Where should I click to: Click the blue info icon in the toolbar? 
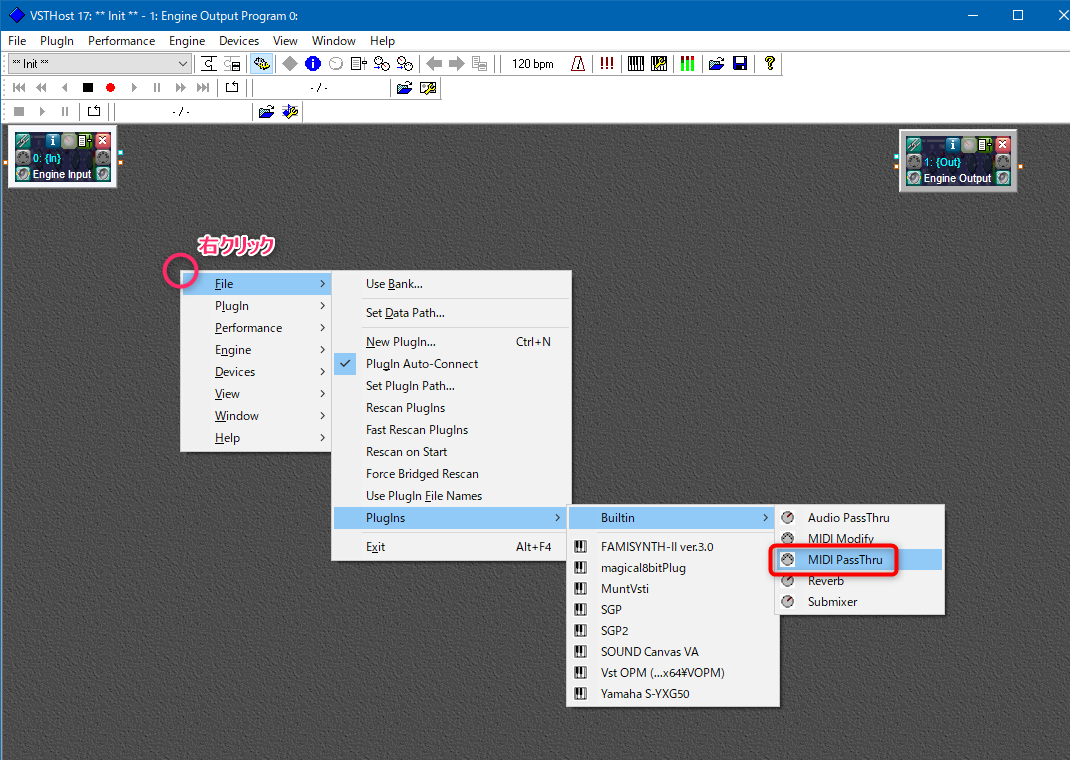click(313, 63)
